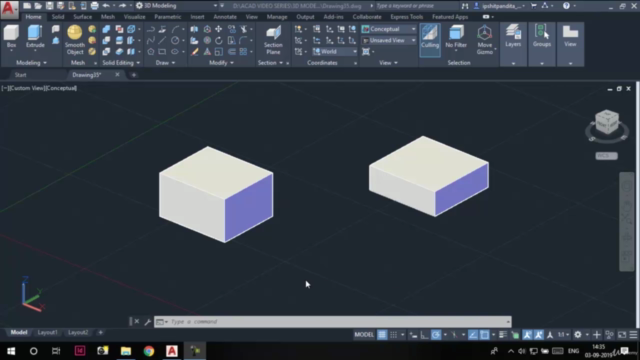Screen dimensions: 640x360
Task: Select the Line draw tool
Action: pos(162,40)
